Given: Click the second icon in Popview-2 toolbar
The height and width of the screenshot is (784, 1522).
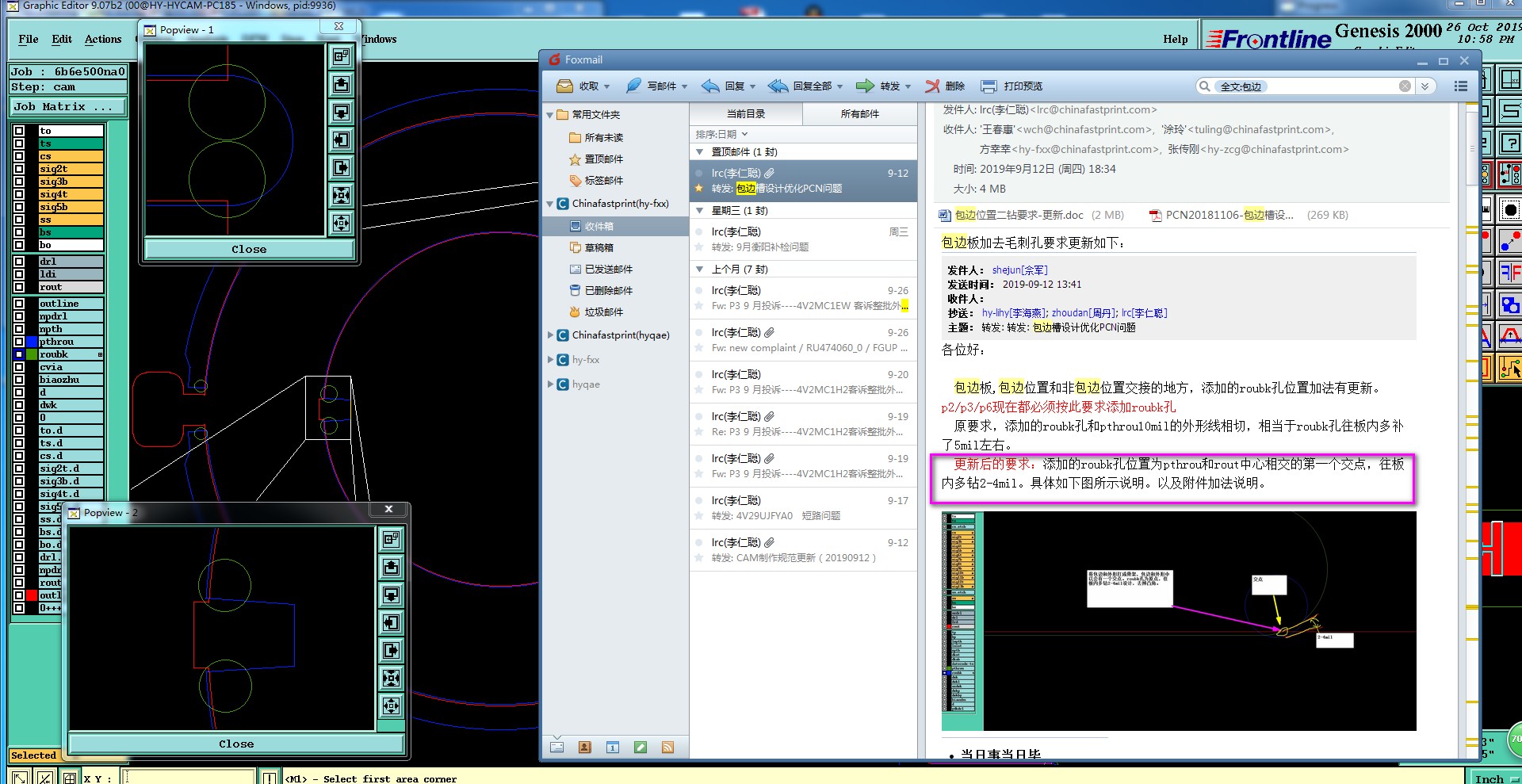Looking at the screenshot, I should click(x=391, y=568).
